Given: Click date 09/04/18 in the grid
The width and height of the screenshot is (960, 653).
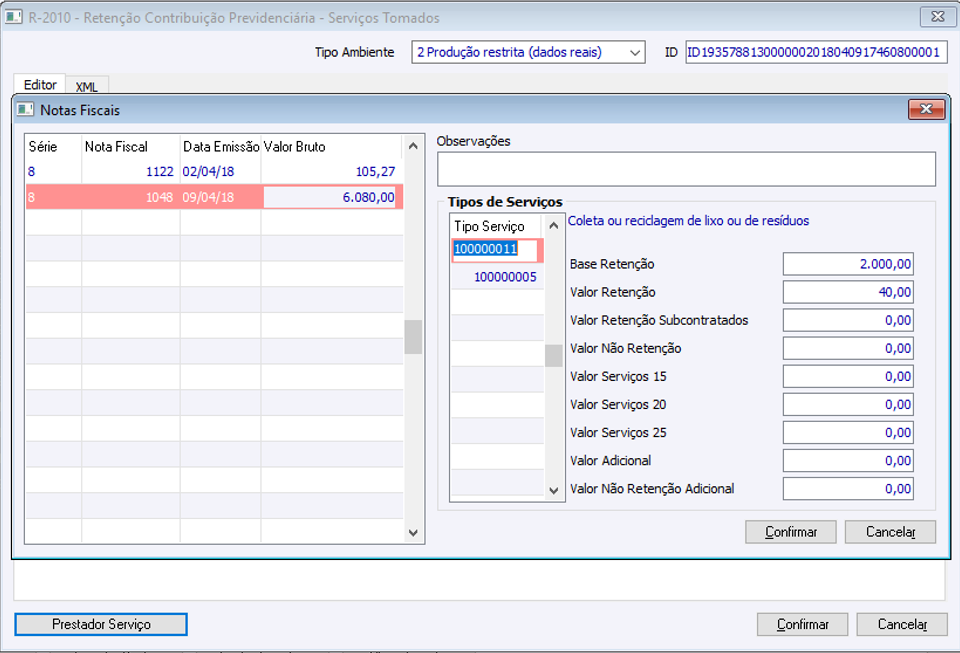Looking at the screenshot, I should coord(208,197).
